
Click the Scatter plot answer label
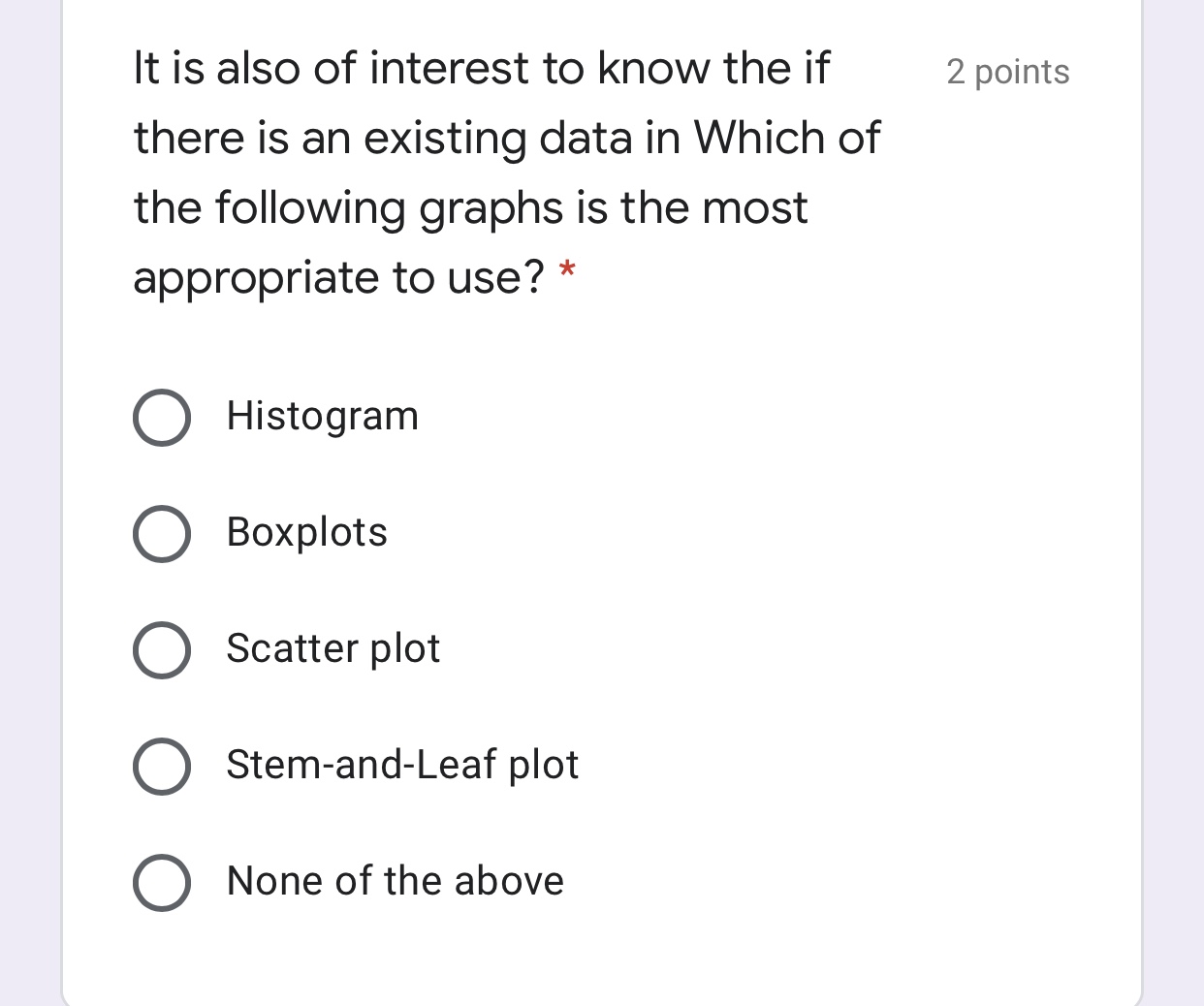pos(333,649)
